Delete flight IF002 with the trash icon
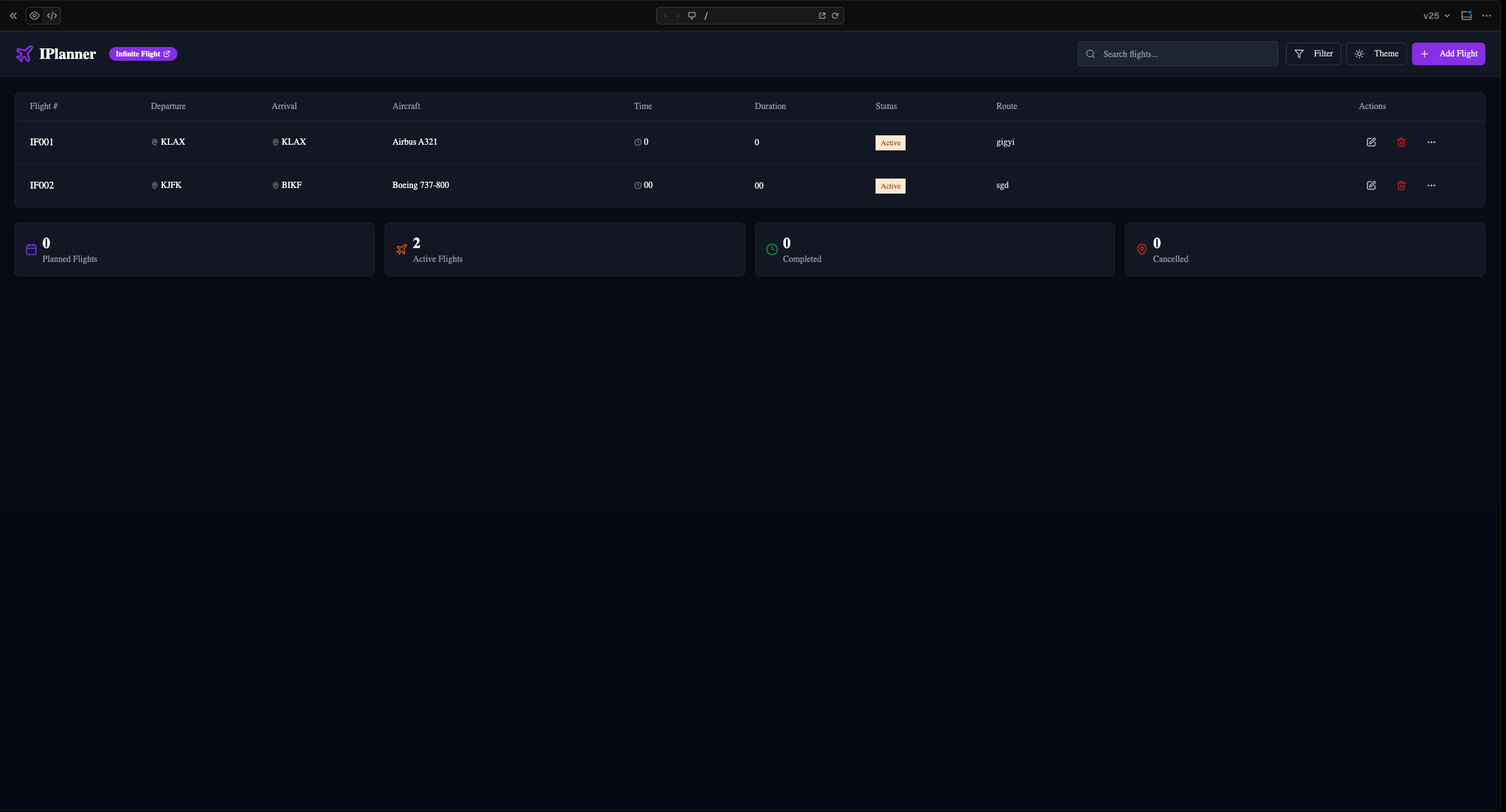 pos(1401,185)
